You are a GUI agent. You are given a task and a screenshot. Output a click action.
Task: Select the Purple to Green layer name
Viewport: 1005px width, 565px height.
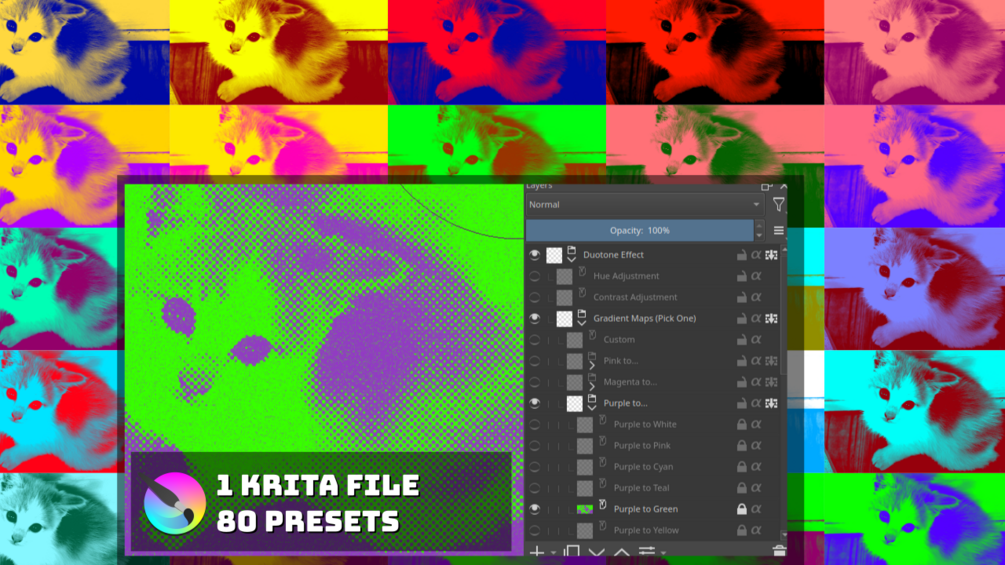[645, 509]
